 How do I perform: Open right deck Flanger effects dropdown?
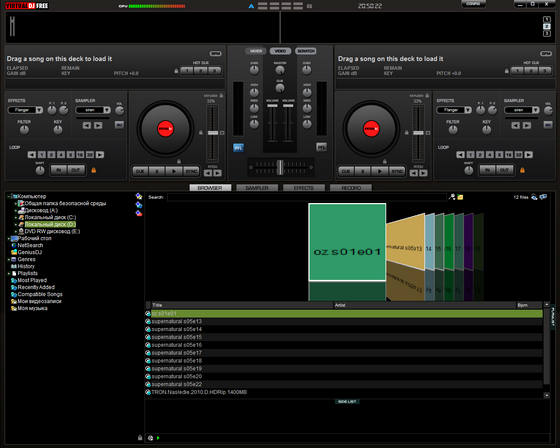468,110
